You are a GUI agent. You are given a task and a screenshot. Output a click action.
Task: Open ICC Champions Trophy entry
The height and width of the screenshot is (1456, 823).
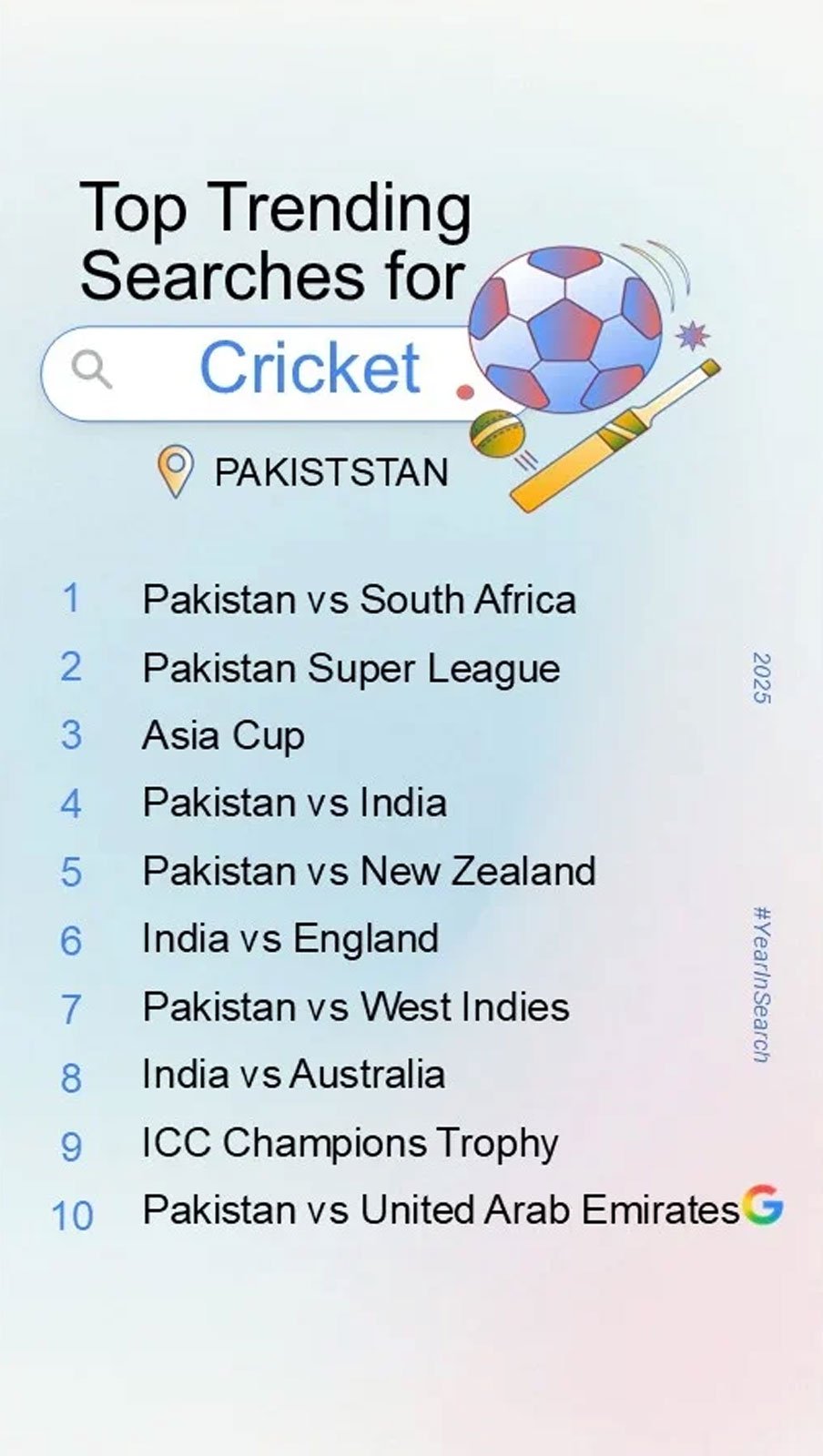tap(350, 1143)
